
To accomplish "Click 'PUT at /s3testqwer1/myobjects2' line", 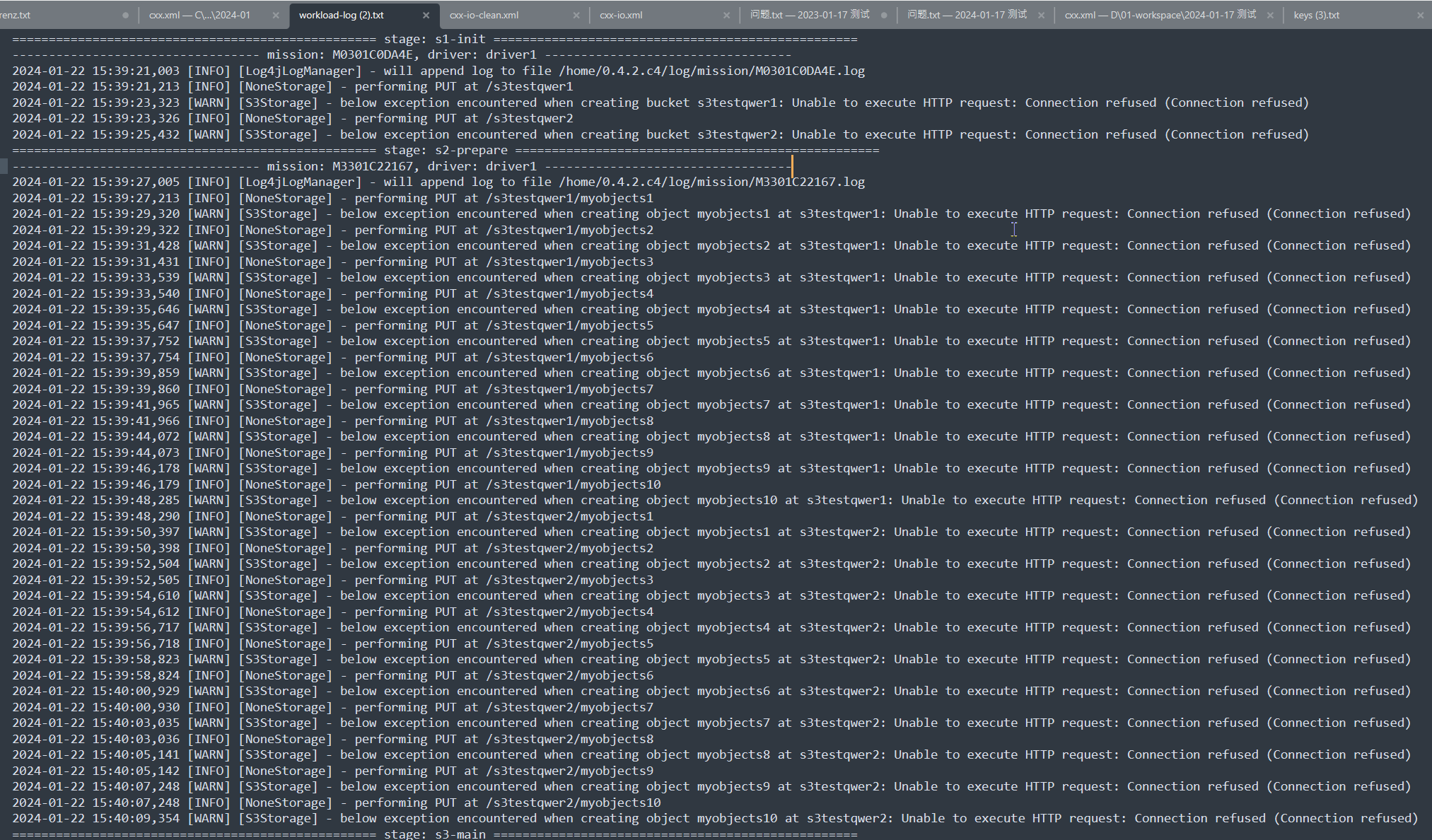I will (x=332, y=230).
